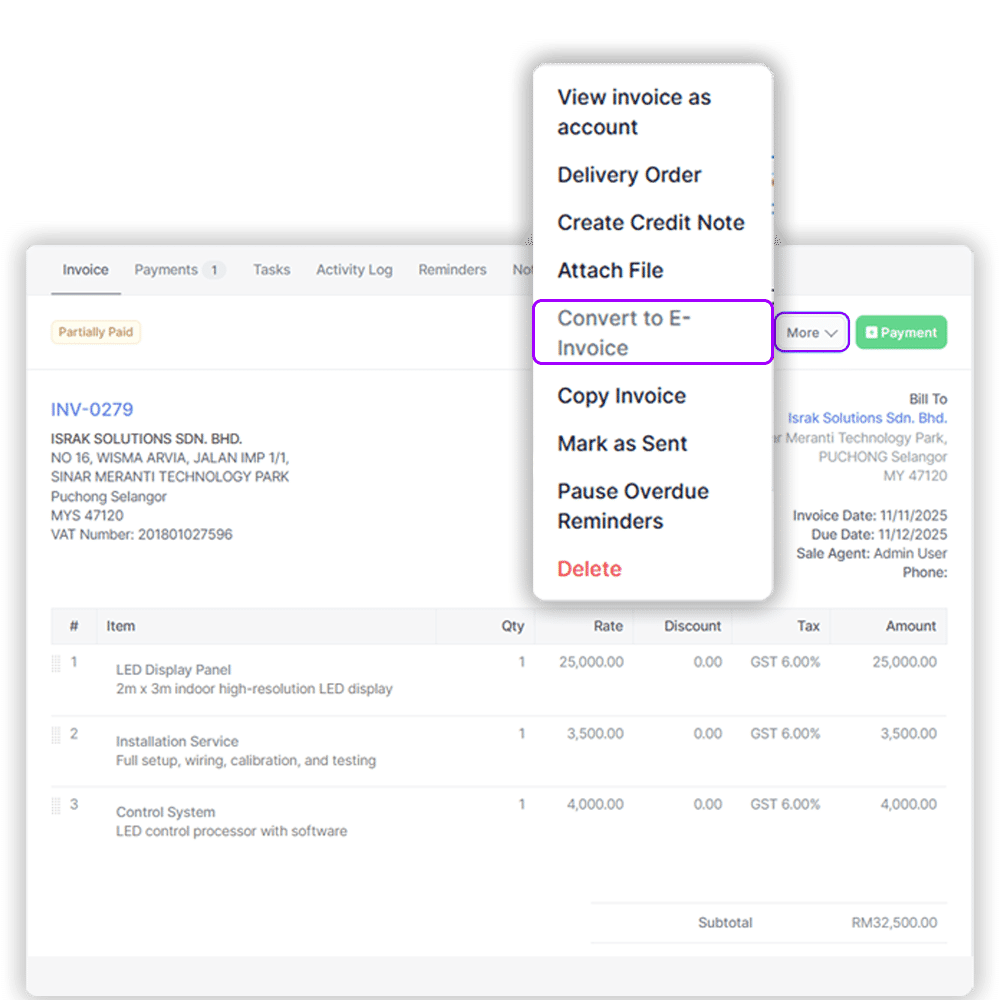The image size is (1000, 1000).
Task: Open the More dropdown button
Action: click(811, 333)
